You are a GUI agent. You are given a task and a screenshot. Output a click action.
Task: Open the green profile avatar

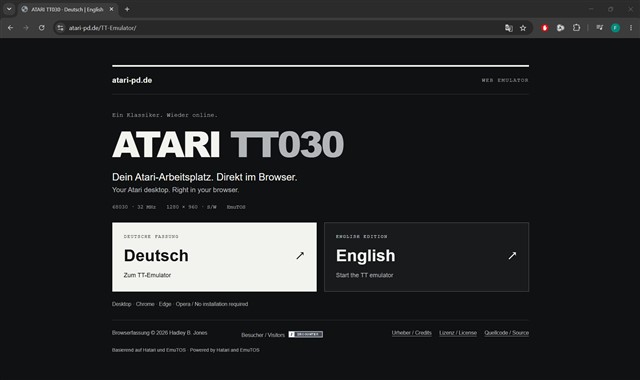tap(615, 28)
